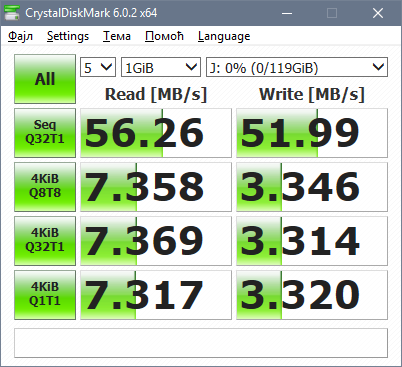Expand the J: drive selection dropdown
This screenshot has height=367, width=402.
click(297, 67)
